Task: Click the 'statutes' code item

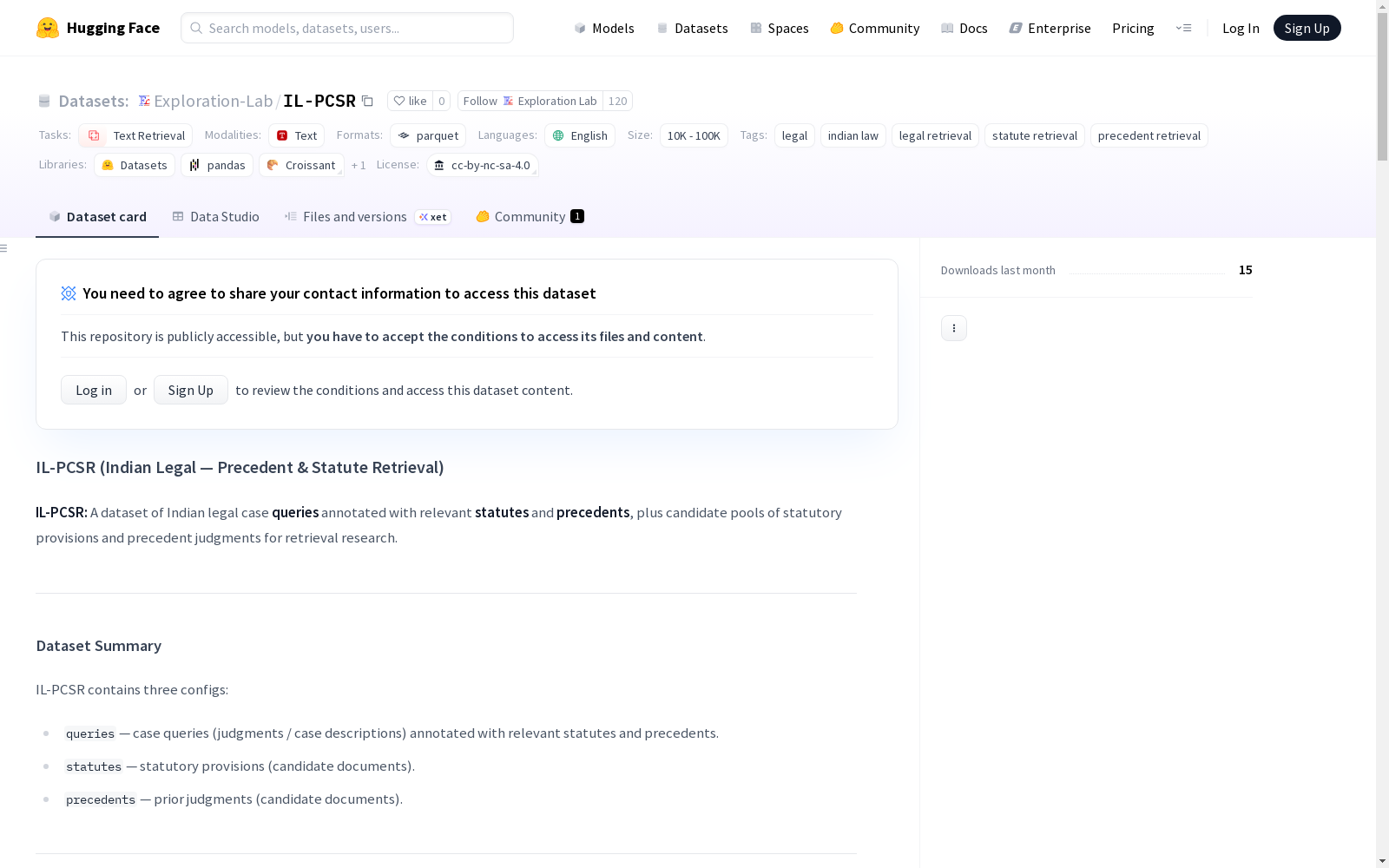Action: click(x=94, y=766)
